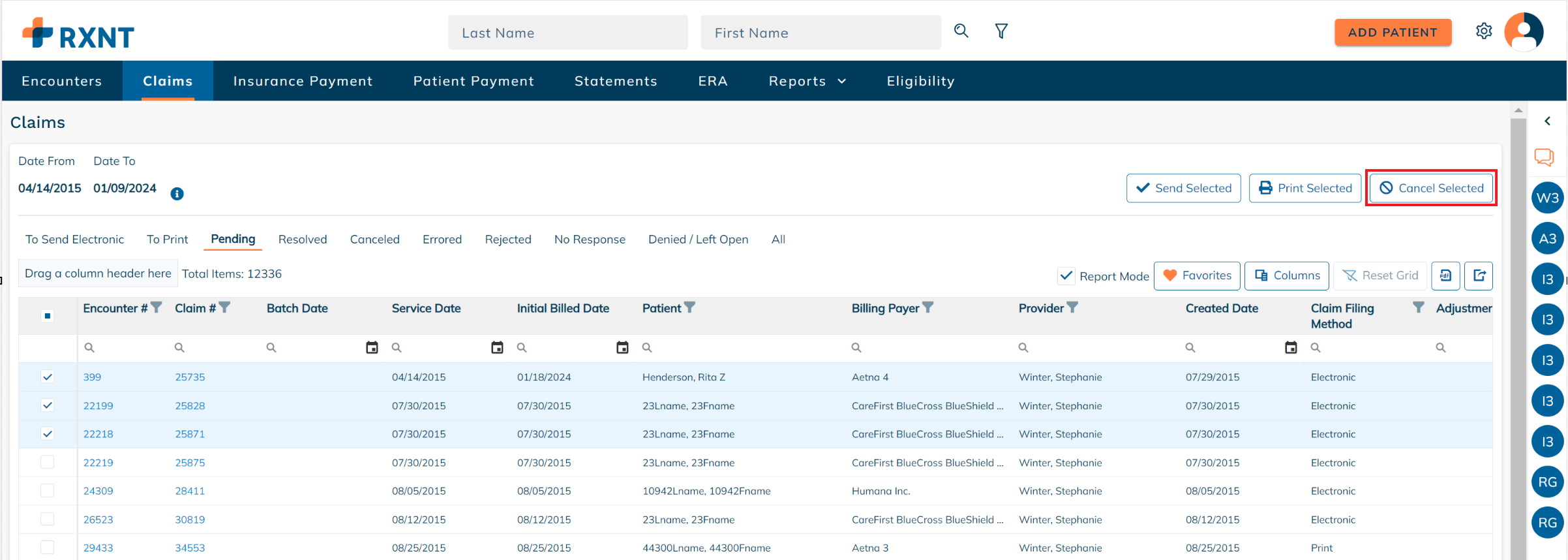The height and width of the screenshot is (560, 1568).
Task: Switch to the Rejected tab
Action: point(507,240)
